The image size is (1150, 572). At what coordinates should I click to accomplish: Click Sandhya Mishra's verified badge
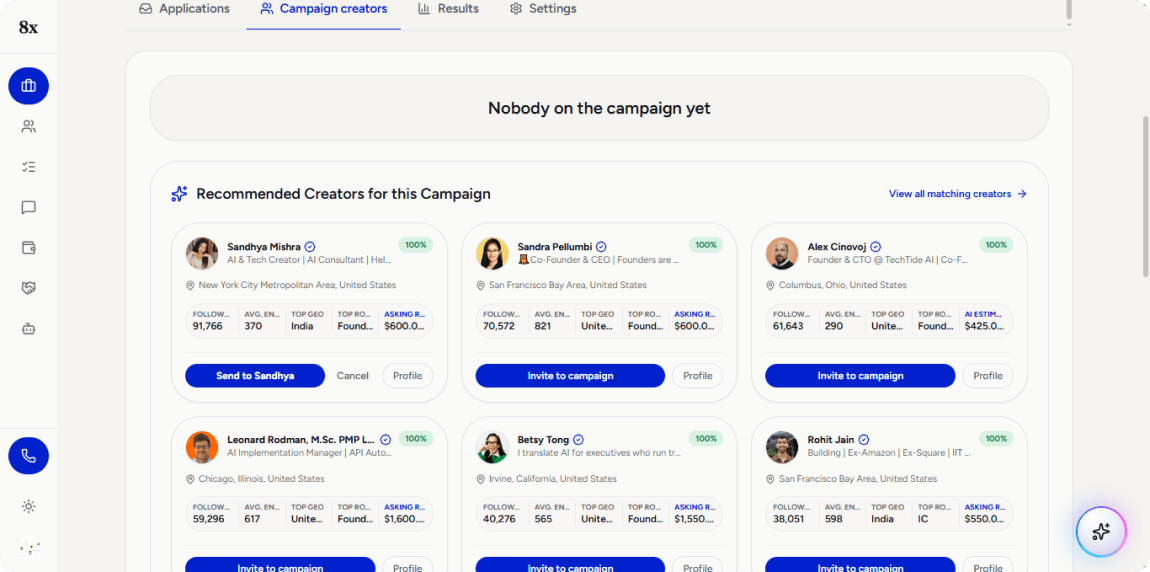point(310,247)
